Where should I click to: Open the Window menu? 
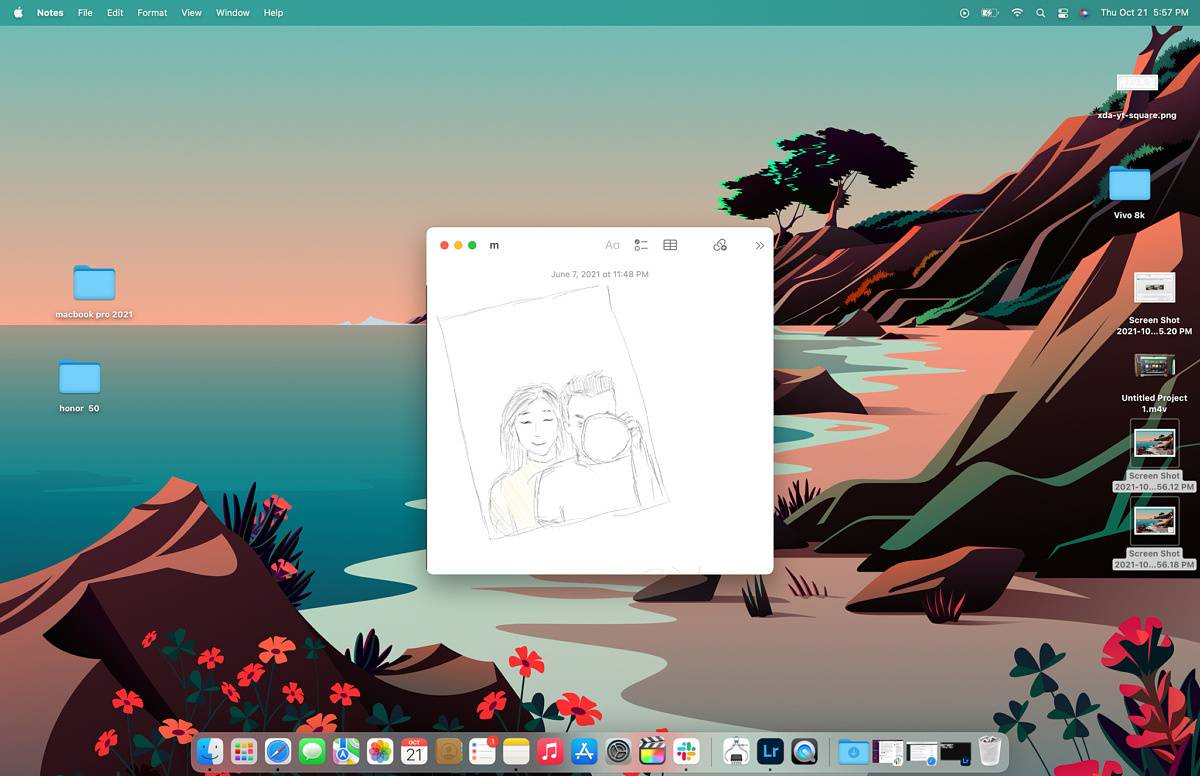click(x=233, y=13)
